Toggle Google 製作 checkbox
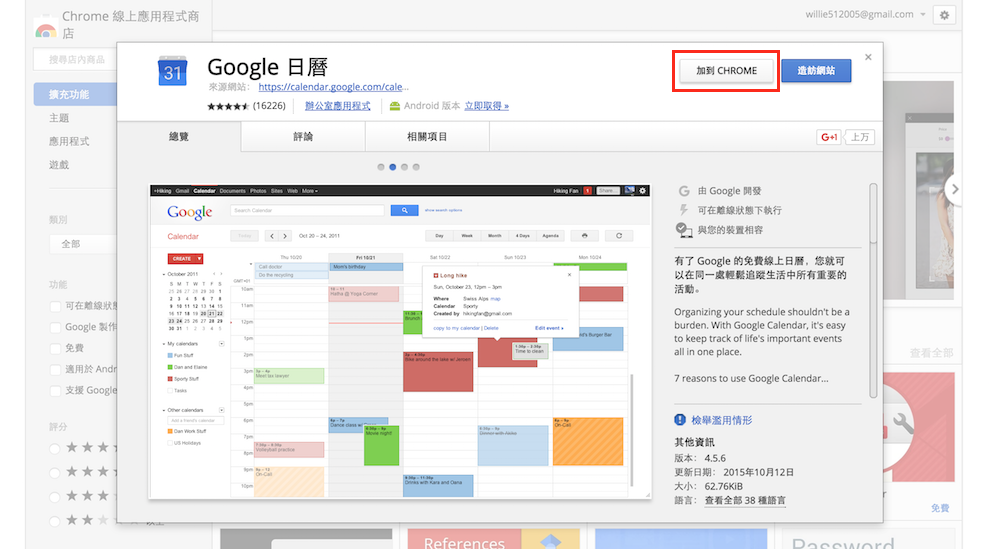 click(x=55, y=328)
